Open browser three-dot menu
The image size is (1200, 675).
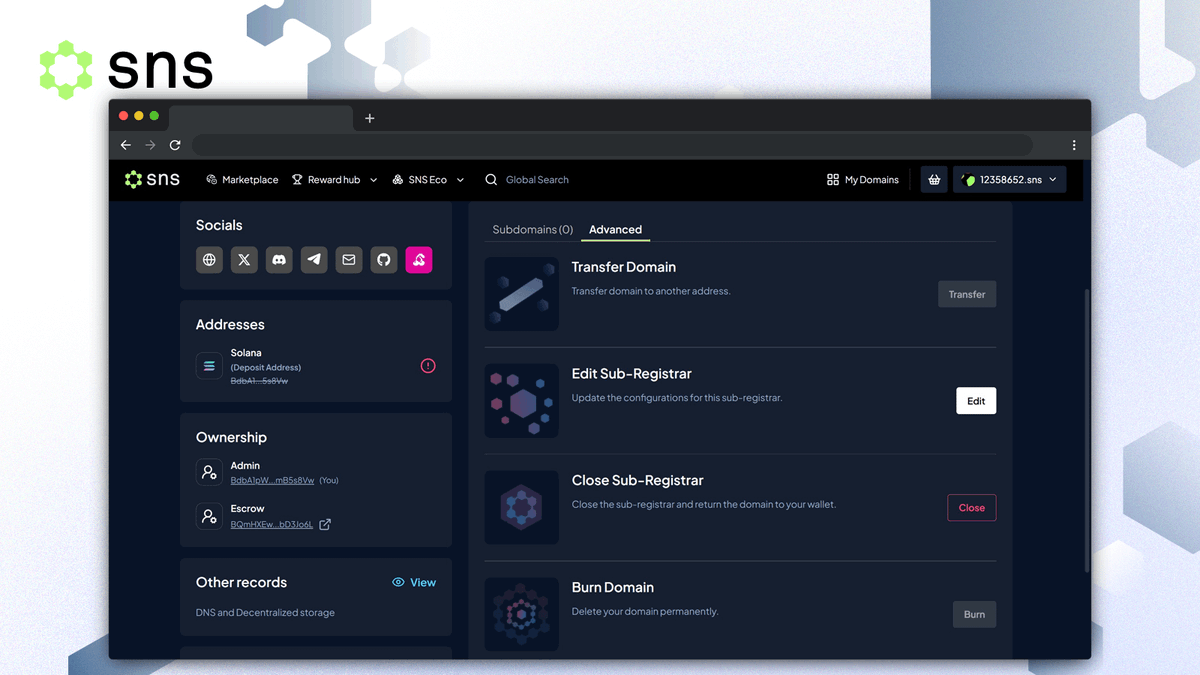[x=1074, y=145]
